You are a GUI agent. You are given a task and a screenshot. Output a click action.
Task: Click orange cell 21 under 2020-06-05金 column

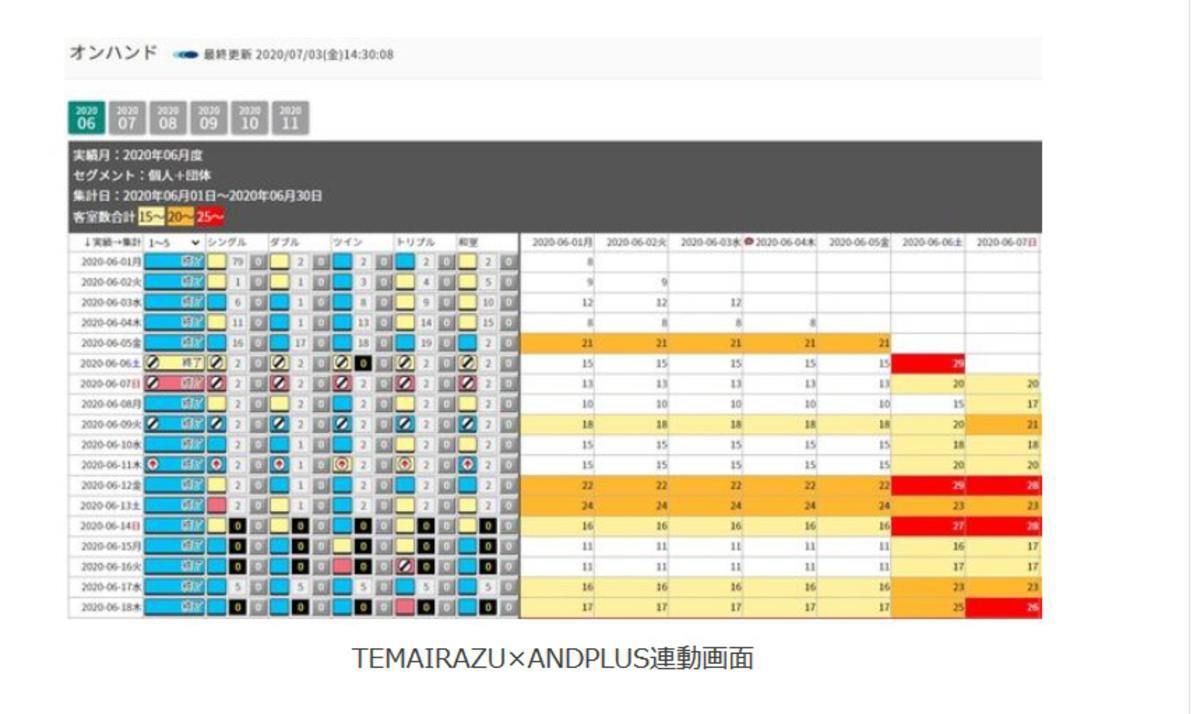855,344
